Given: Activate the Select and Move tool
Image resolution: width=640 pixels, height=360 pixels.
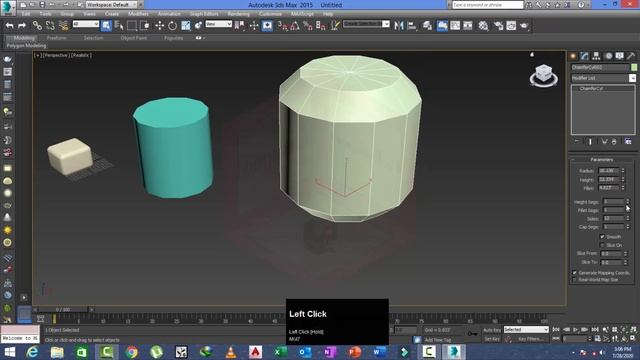Looking at the screenshot, I should (160, 26).
